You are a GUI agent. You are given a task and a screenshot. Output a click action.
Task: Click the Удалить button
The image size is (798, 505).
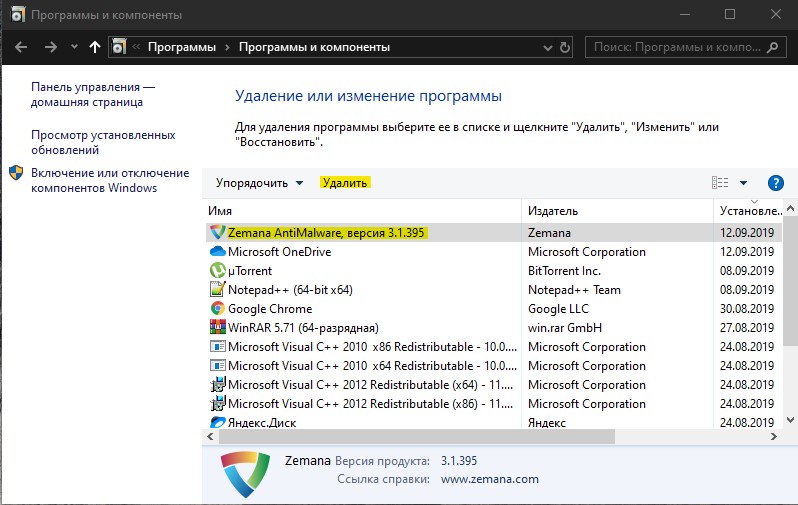click(x=345, y=183)
